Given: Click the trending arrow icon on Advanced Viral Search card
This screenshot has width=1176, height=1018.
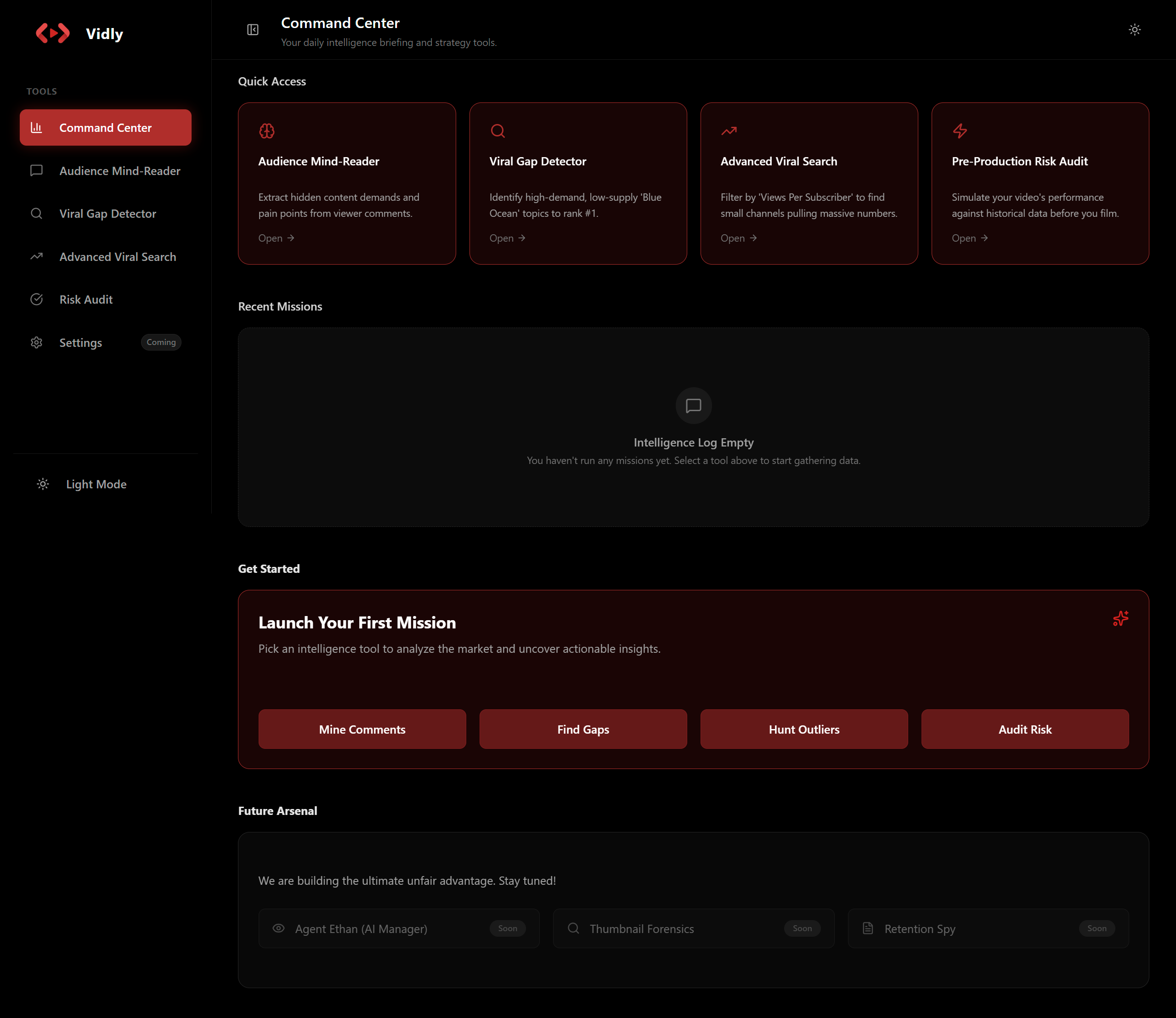Looking at the screenshot, I should click(x=729, y=130).
